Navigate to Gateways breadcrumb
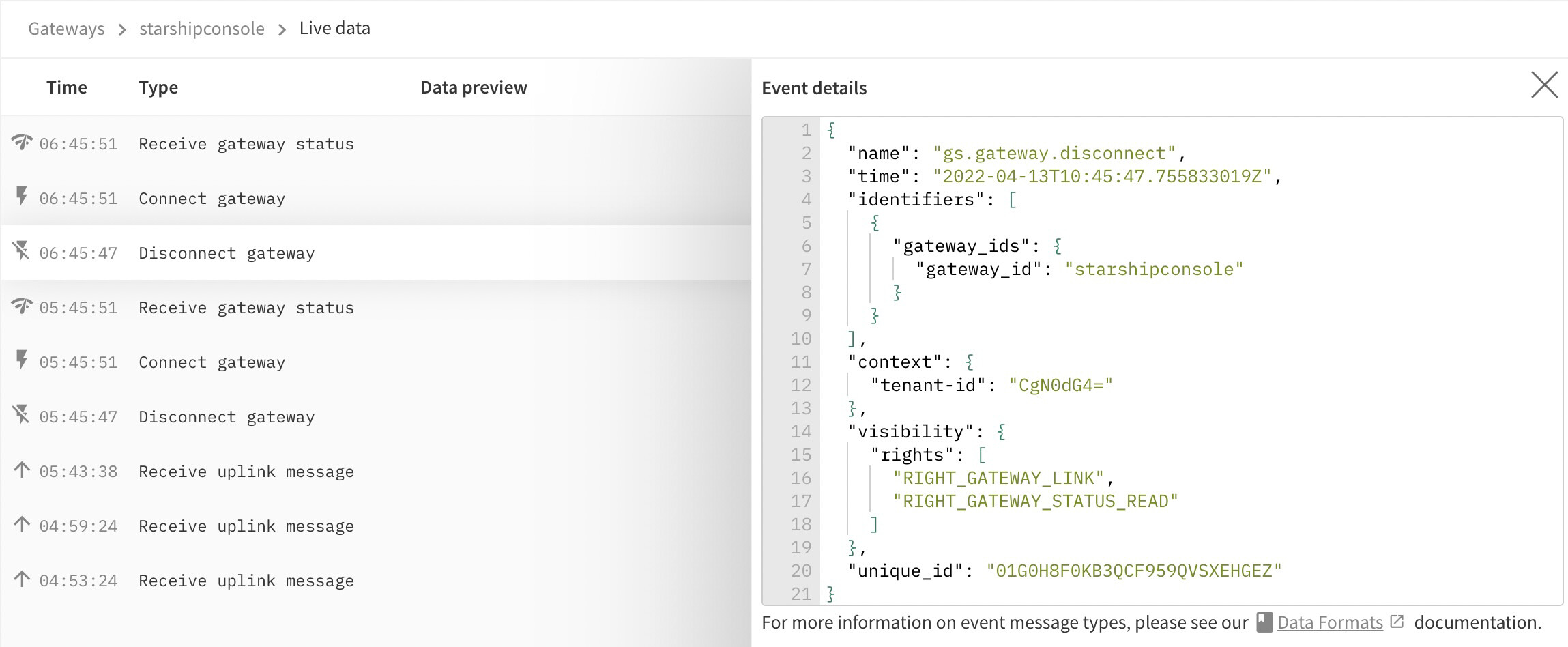This screenshot has height=647, width=1568. tap(66, 29)
